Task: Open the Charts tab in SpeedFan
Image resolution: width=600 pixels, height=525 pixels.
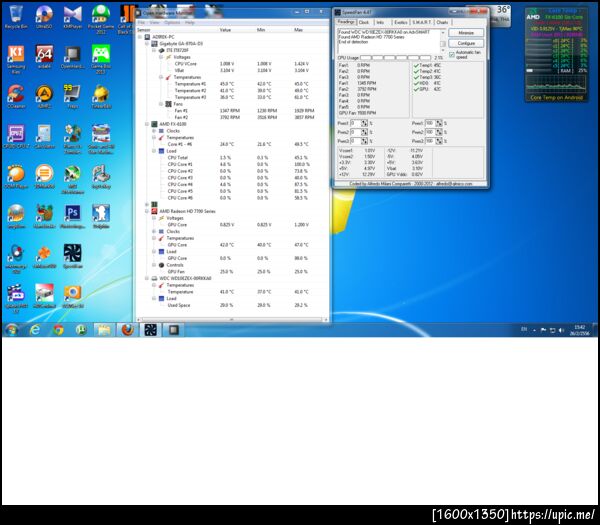Action: [442, 23]
